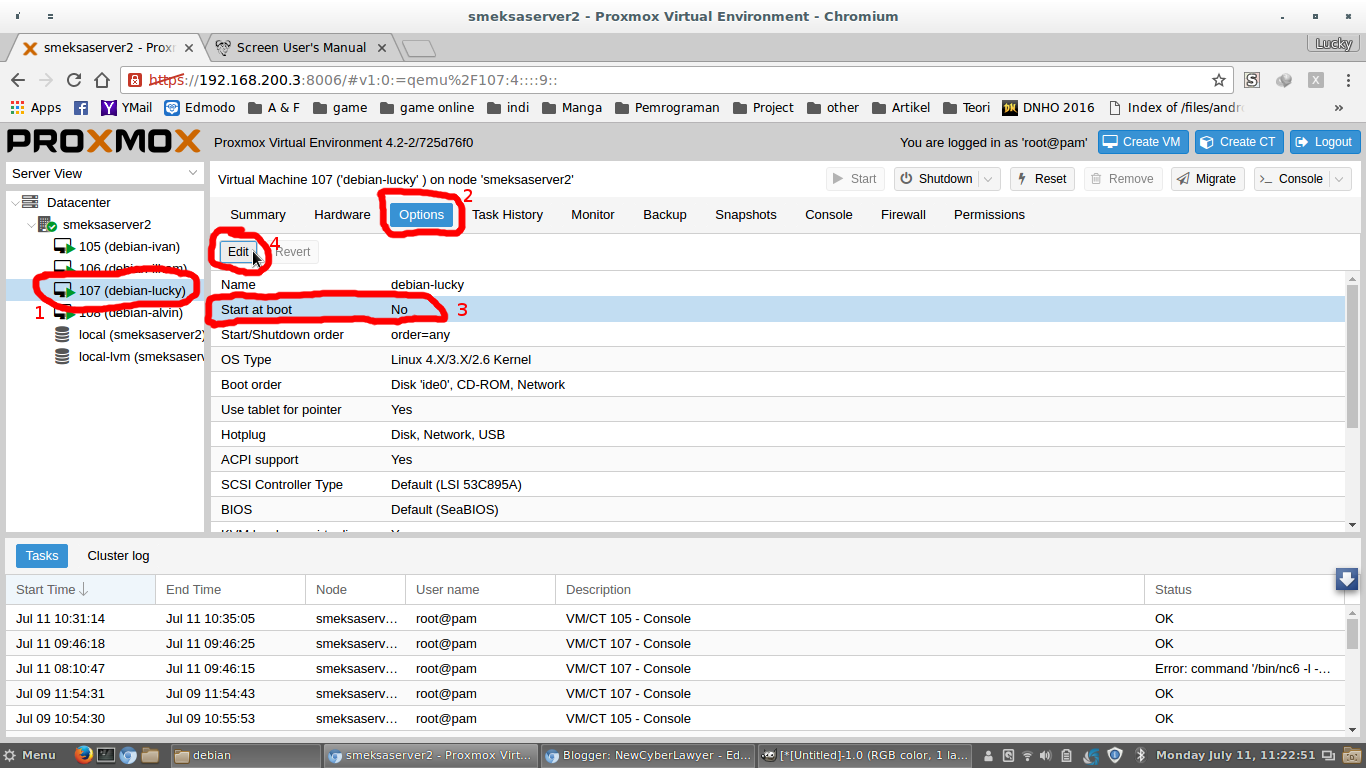
Task: Bookmark this page with the star icon
Action: (1219, 80)
